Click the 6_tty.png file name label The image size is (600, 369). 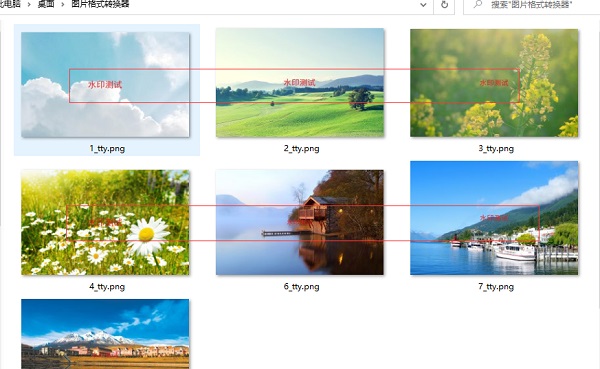click(x=302, y=287)
